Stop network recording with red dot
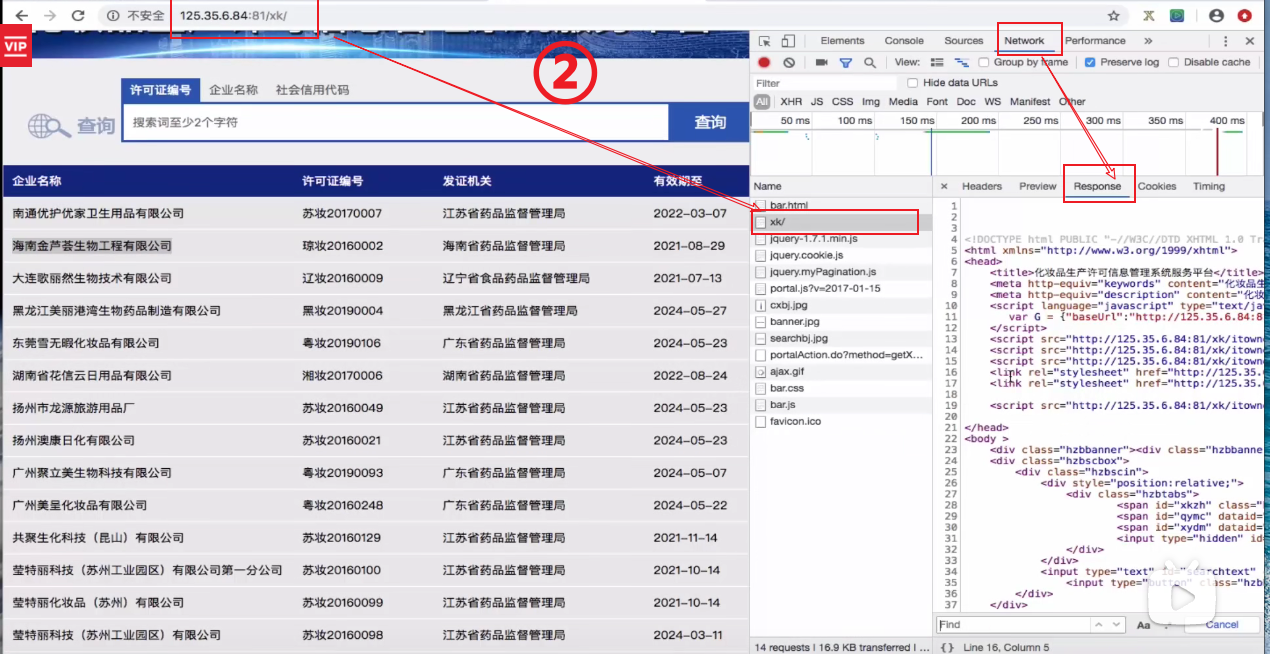 (x=764, y=62)
